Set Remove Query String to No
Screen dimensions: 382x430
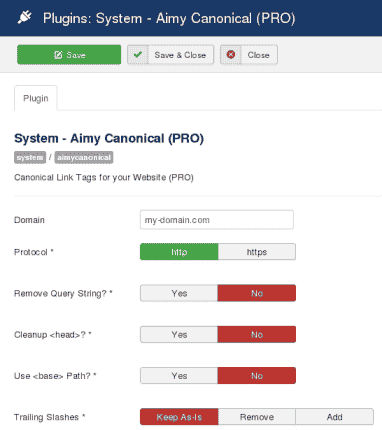(x=257, y=293)
